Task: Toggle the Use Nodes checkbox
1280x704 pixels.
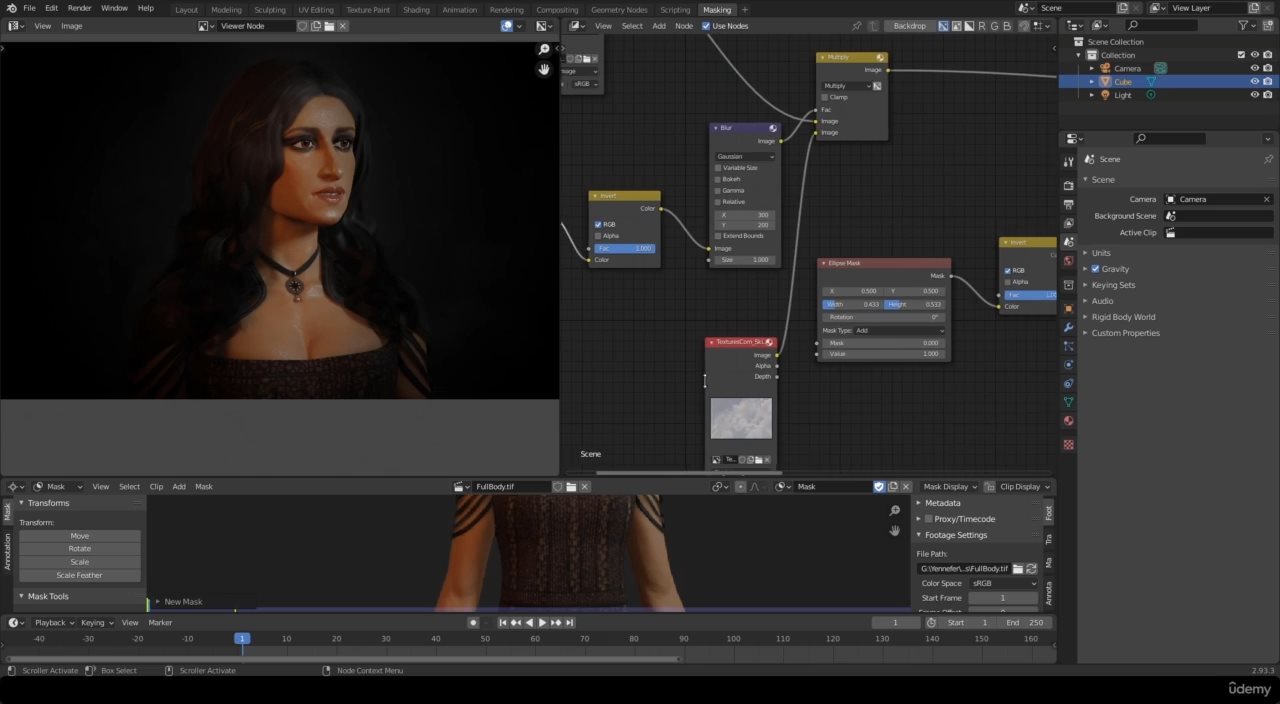Action: (706, 26)
